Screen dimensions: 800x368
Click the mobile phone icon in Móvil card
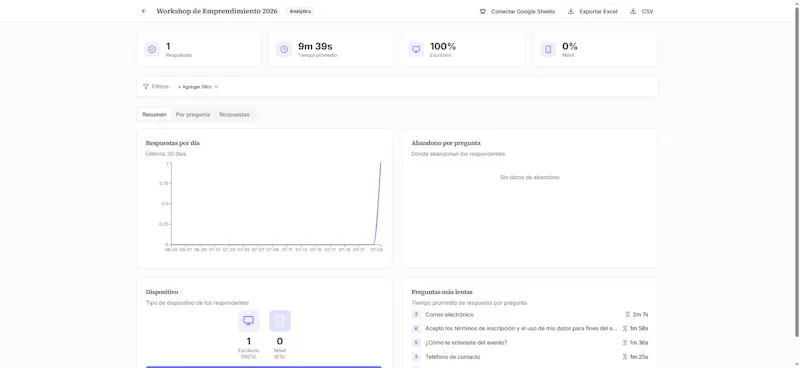(x=548, y=50)
